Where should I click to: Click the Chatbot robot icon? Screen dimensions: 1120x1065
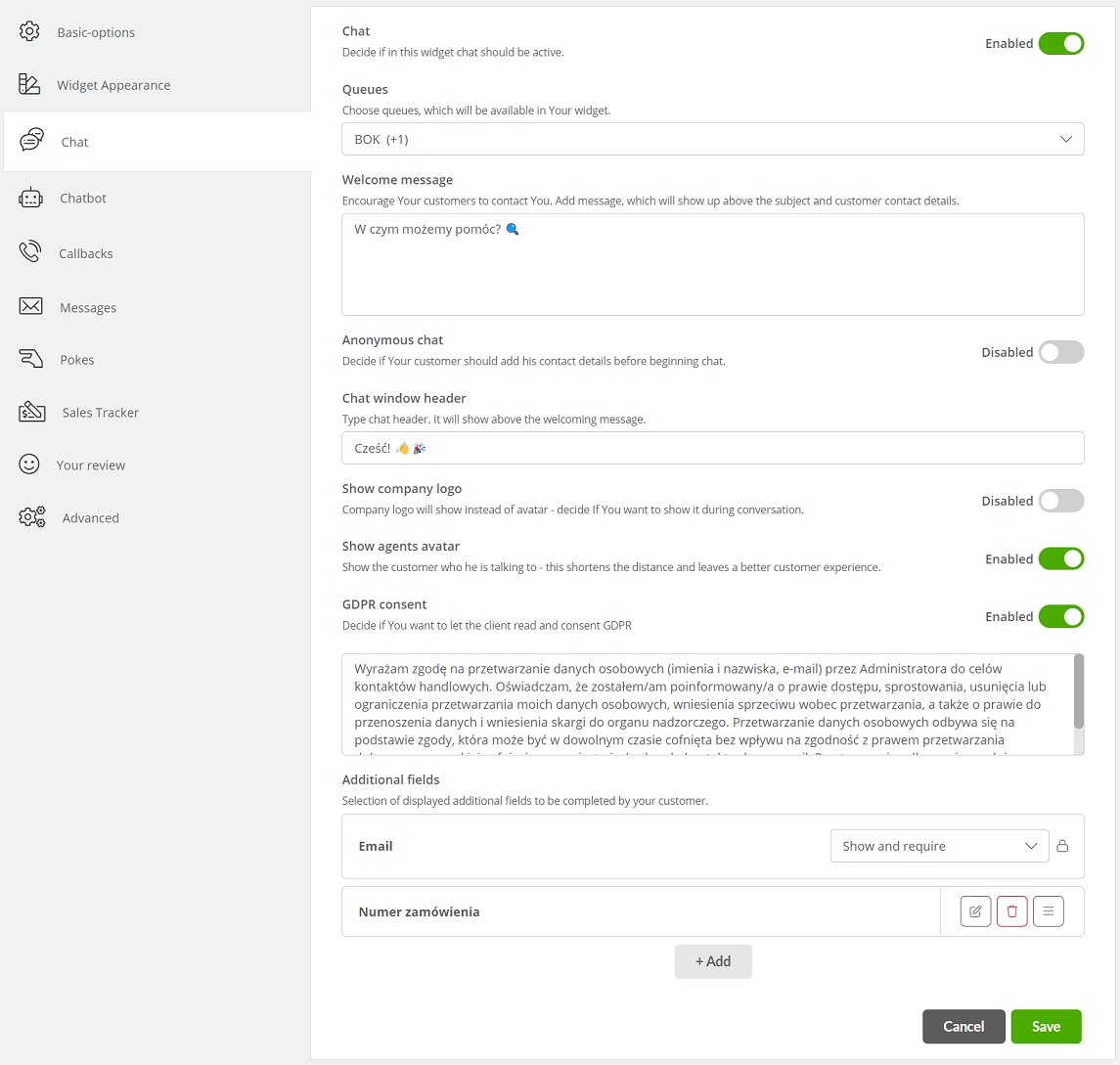[30, 198]
